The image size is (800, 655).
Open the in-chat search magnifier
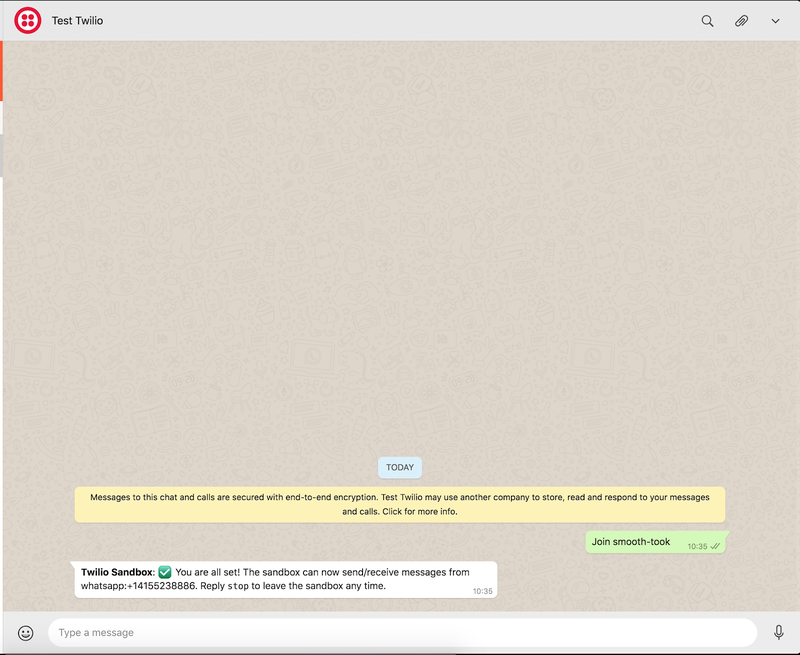point(707,19)
